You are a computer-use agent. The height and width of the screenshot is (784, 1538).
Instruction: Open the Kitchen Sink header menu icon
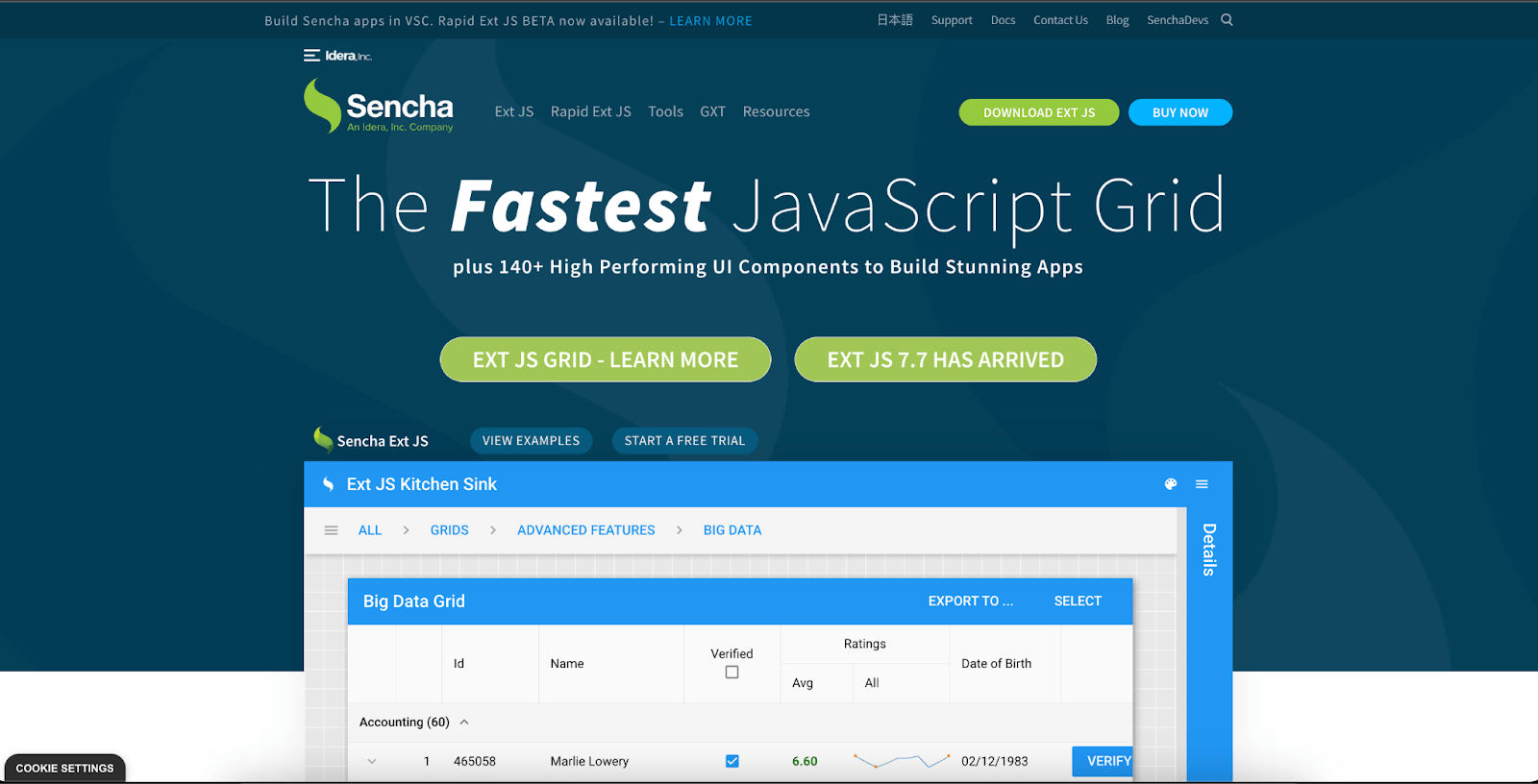1202,484
